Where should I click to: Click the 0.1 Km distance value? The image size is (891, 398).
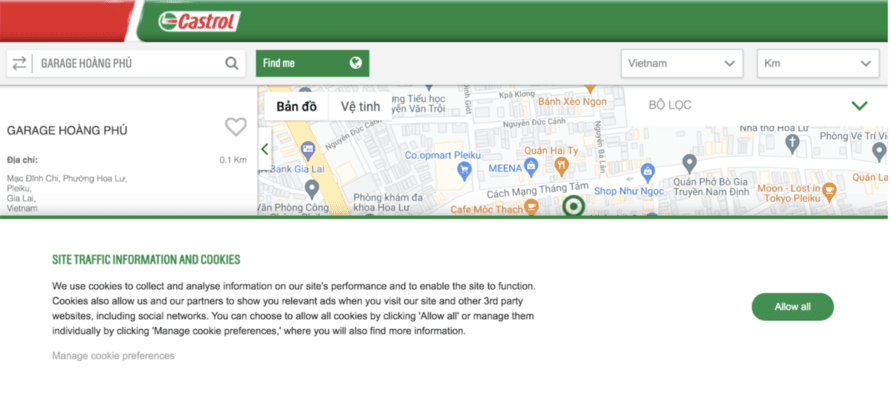coord(233,160)
